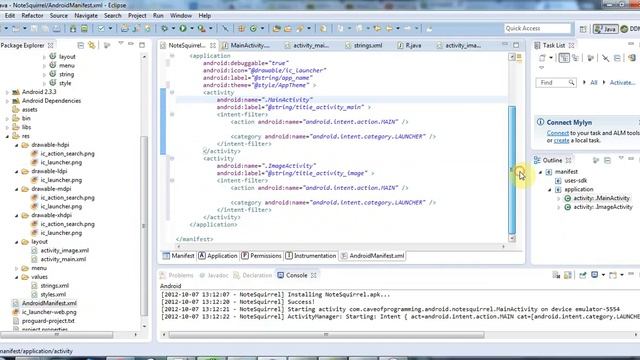
Task: Toggle Link with Editor in Package Explorer
Action: pos(92,45)
